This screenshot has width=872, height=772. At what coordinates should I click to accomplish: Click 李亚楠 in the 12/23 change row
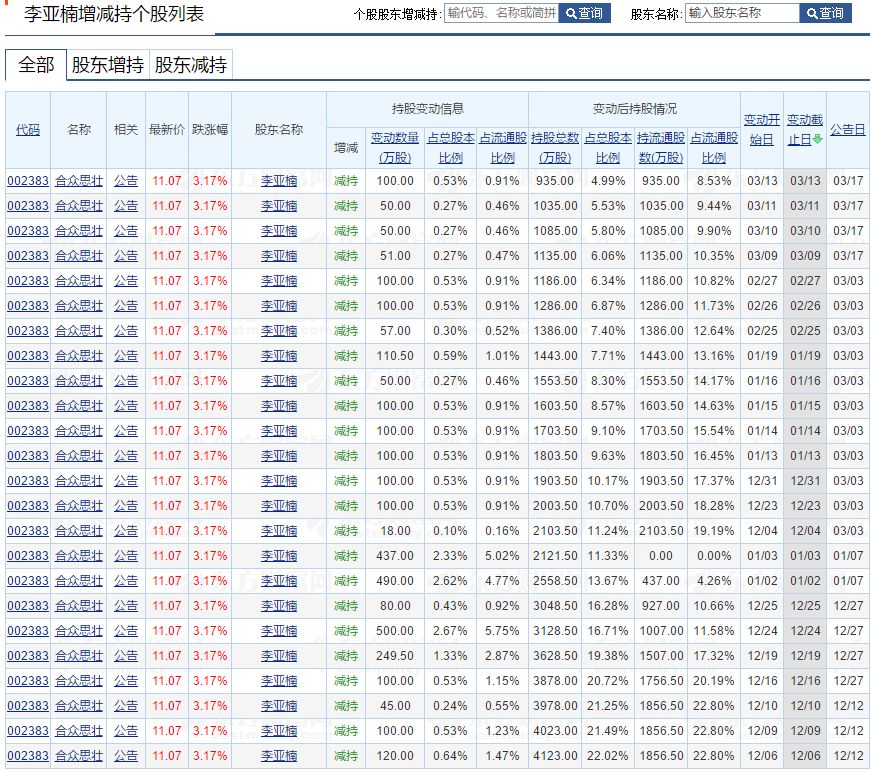coord(279,506)
